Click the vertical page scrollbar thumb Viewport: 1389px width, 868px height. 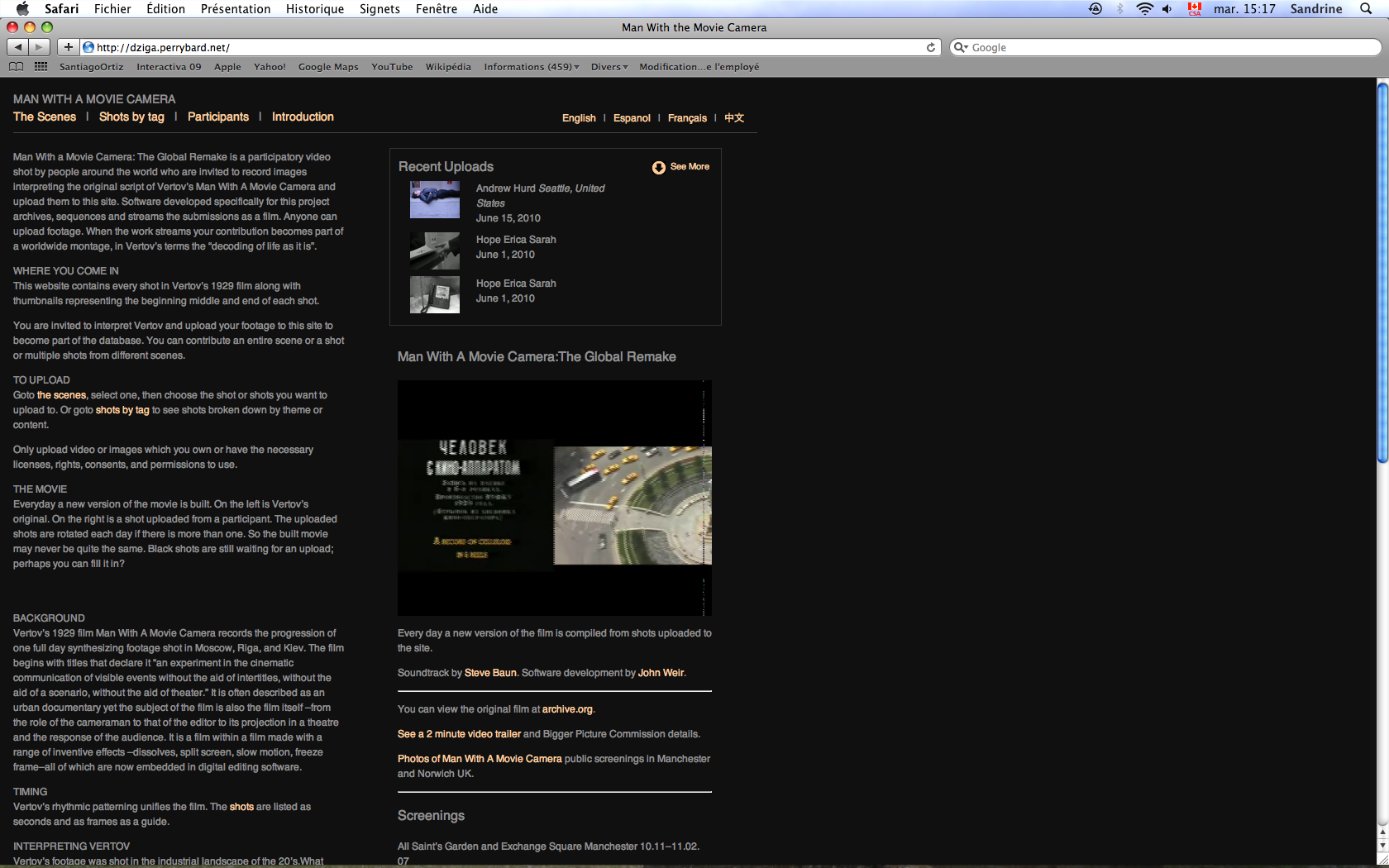point(1382,271)
